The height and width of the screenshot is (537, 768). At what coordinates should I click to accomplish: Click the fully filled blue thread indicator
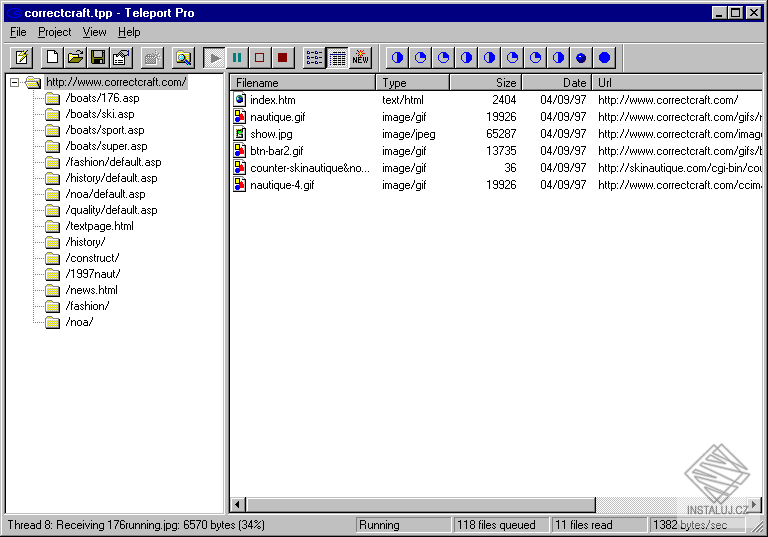pyautogui.click(x=604, y=58)
